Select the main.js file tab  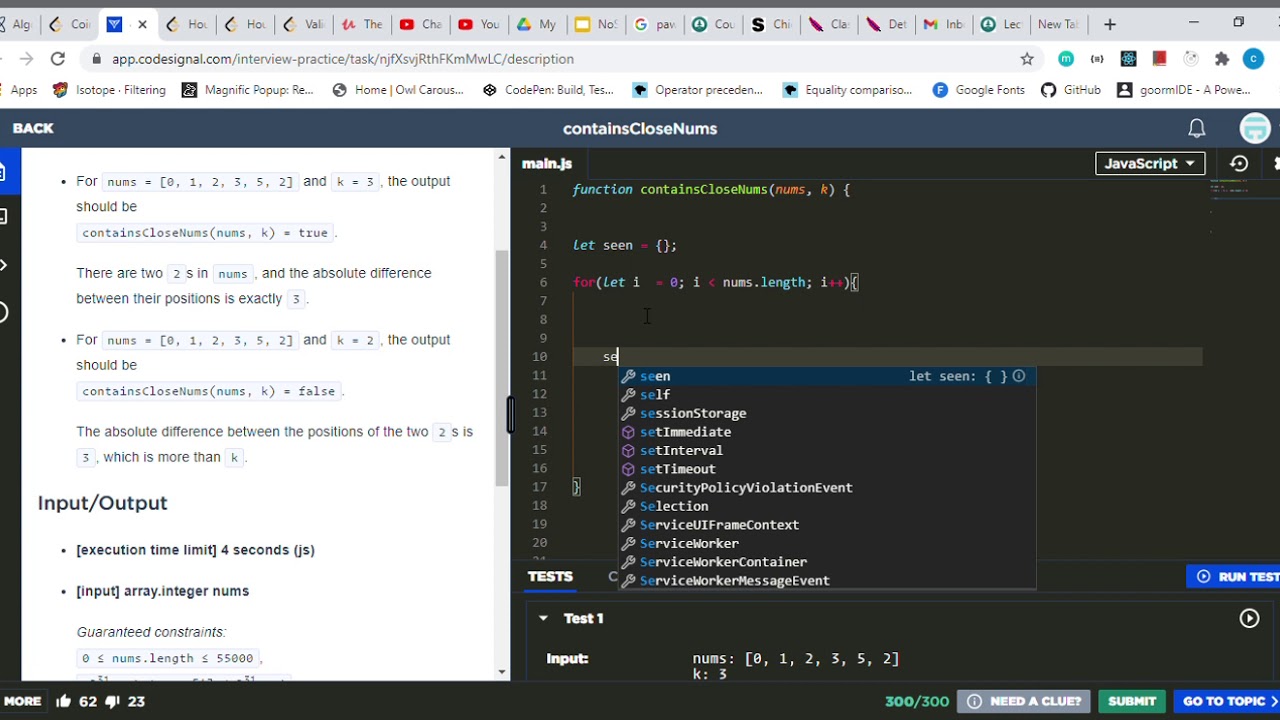547,163
